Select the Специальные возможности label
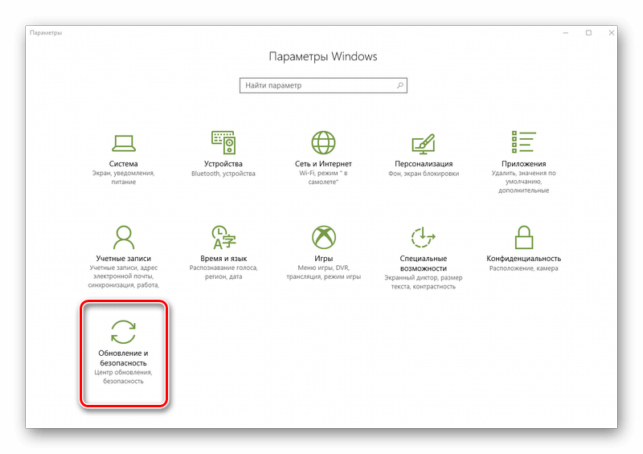 click(x=423, y=263)
